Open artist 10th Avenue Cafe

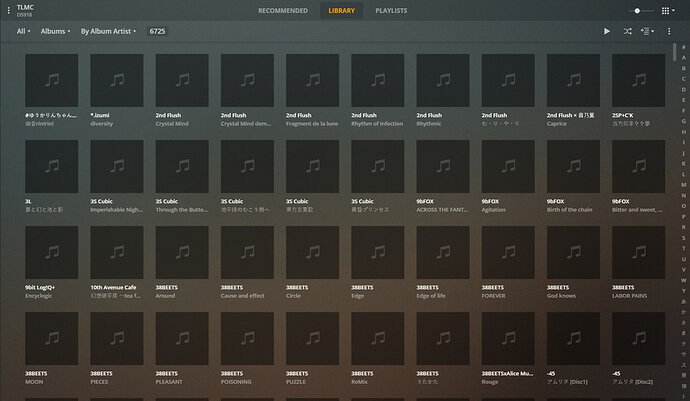(x=113, y=287)
